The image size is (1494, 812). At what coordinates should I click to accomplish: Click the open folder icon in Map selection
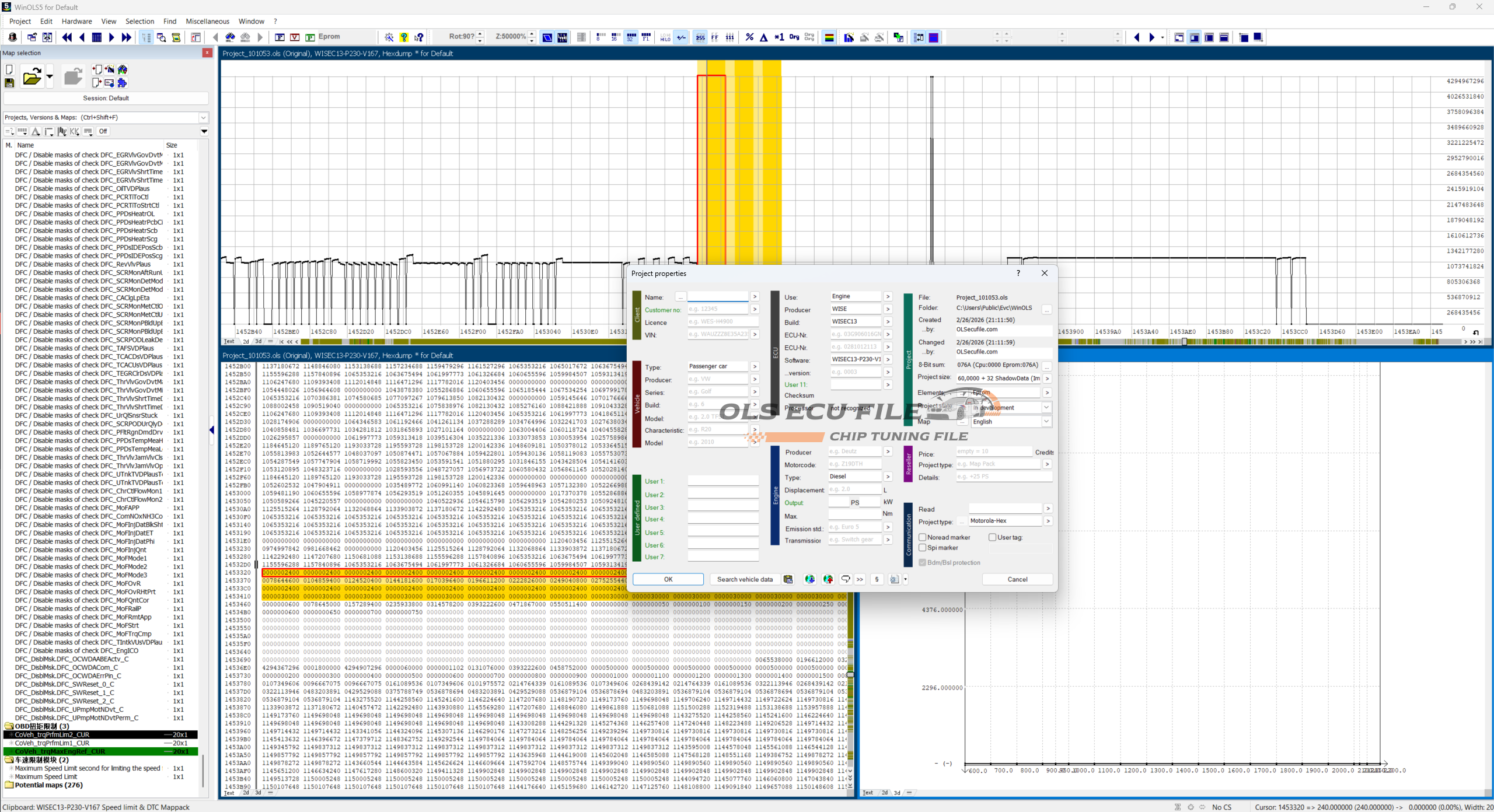32,76
